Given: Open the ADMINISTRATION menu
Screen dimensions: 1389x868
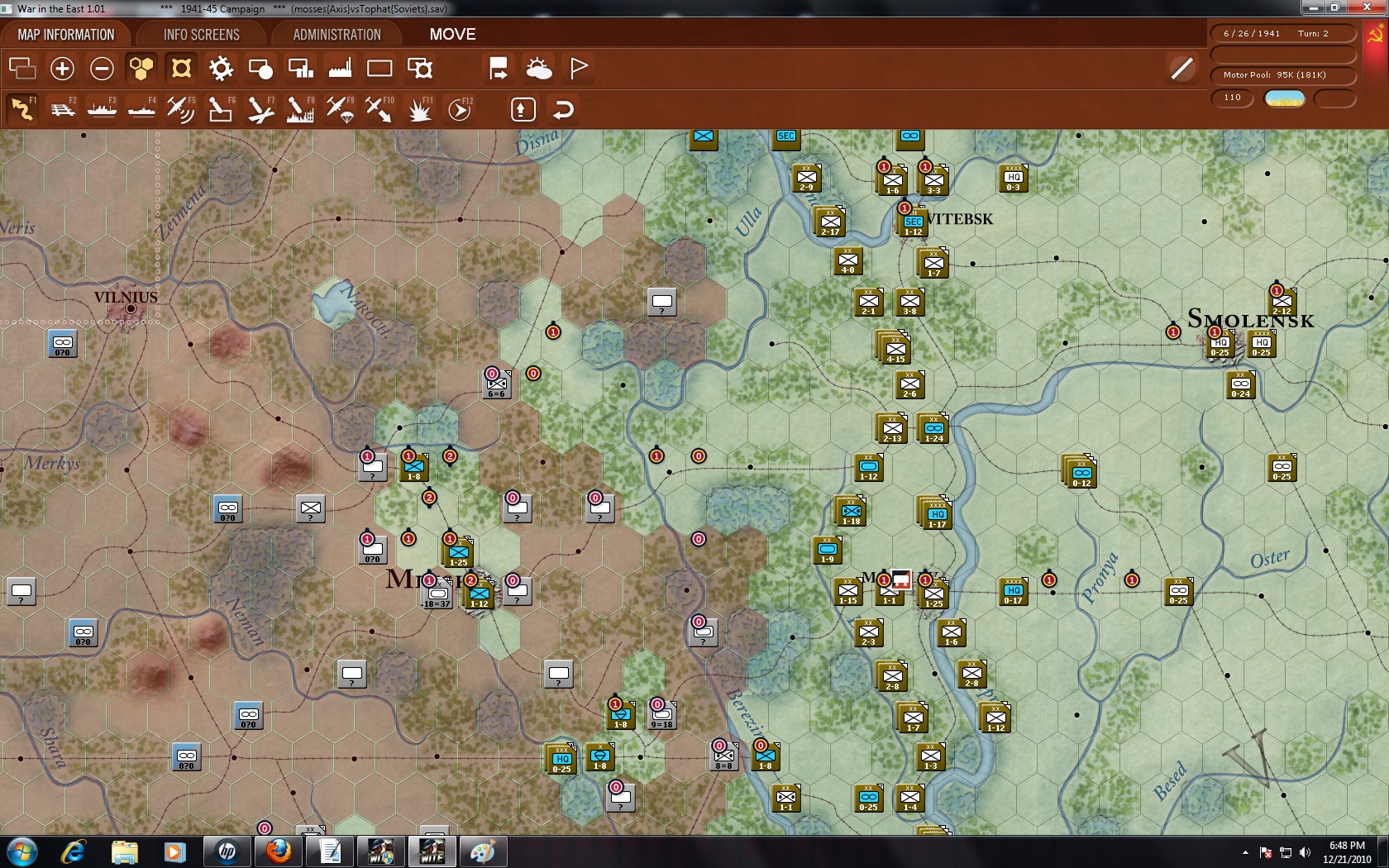Looking at the screenshot, I should pos(334,34).
